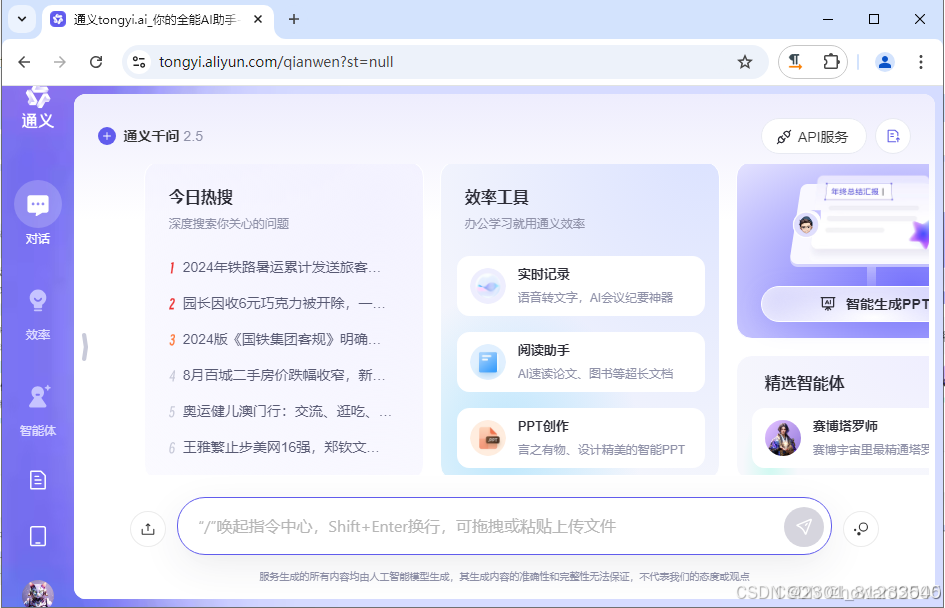This screenshot has width=945, height=608.
Task: Click the translate extension icon
Action: [x=796, y=61]
